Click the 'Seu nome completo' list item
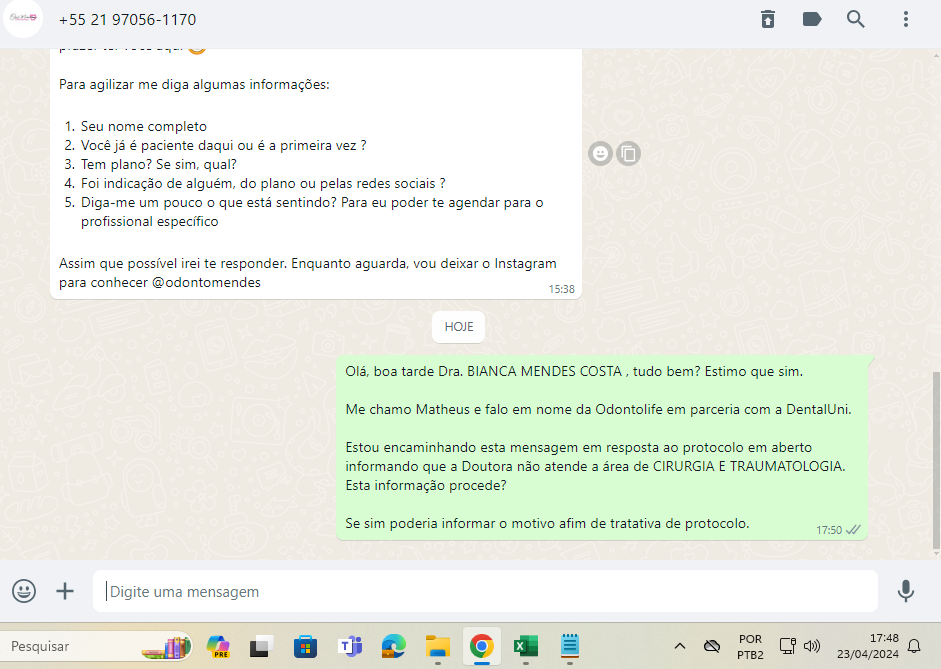941x669 pixels. coord(144,127)
